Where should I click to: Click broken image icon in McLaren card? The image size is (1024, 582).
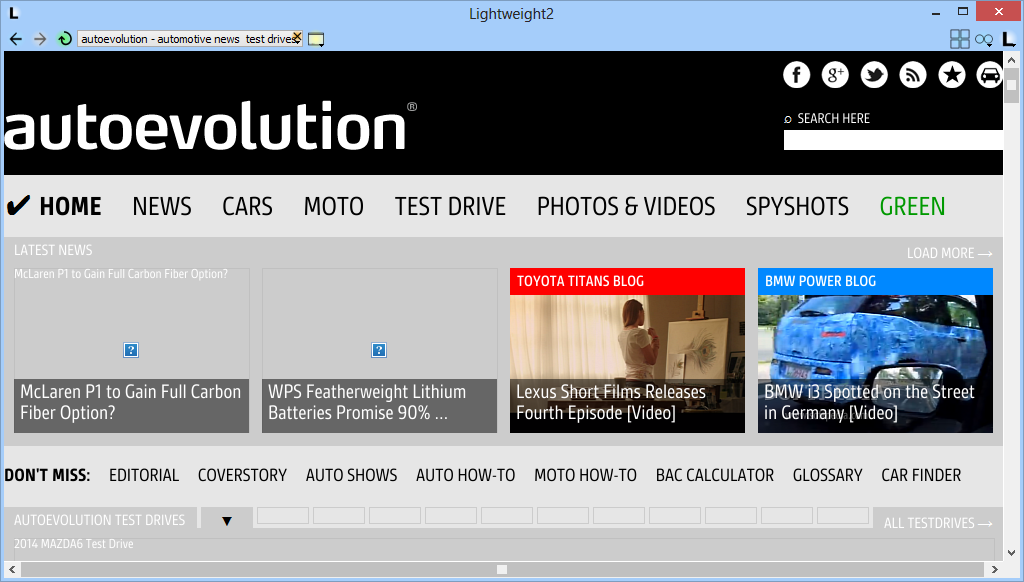131,350
